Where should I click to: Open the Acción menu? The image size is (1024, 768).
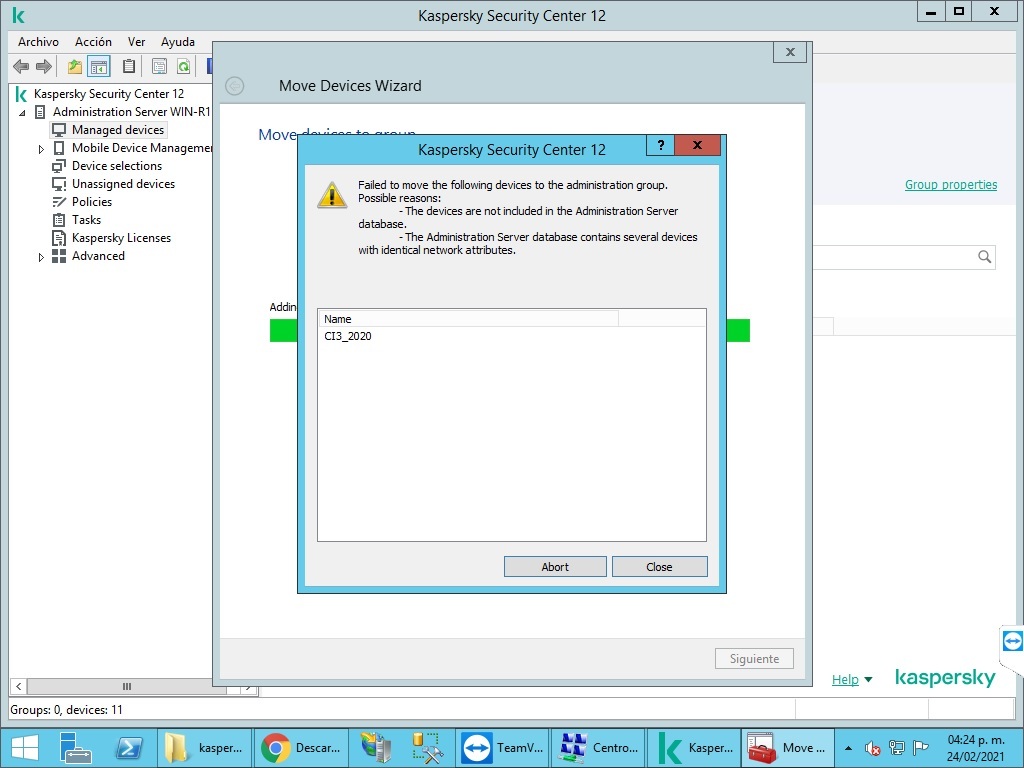coord(93,42)
